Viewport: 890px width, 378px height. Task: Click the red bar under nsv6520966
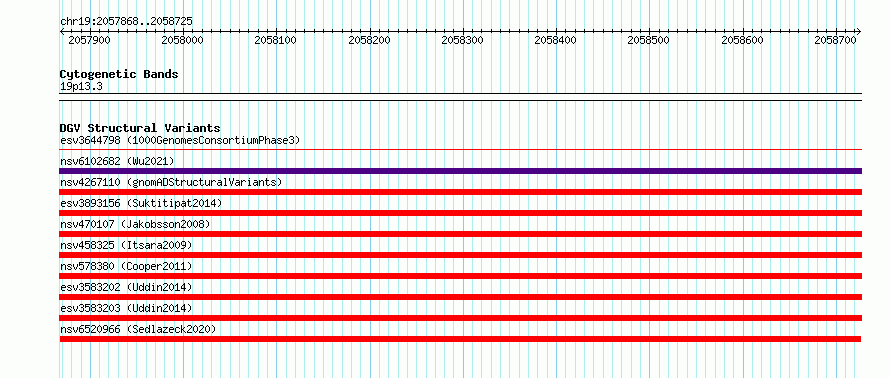[x=460, y=339]
